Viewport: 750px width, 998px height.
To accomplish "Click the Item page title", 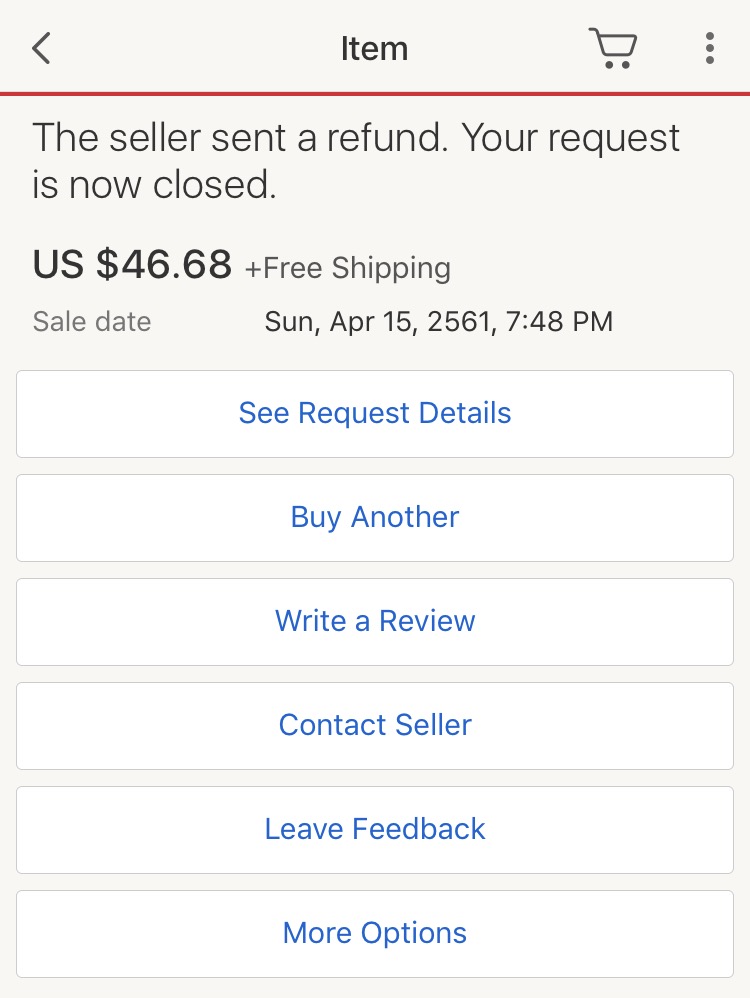I will 374,48.
